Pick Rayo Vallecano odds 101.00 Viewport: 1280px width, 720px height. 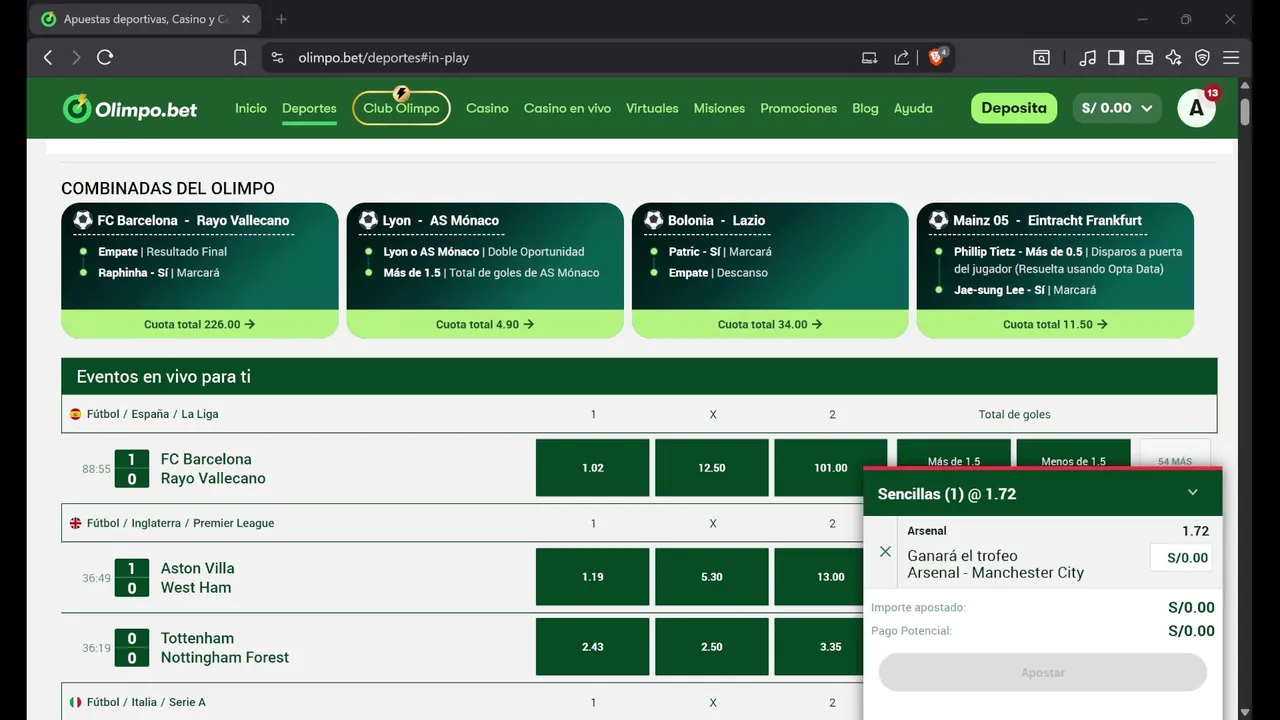point(831,468)
